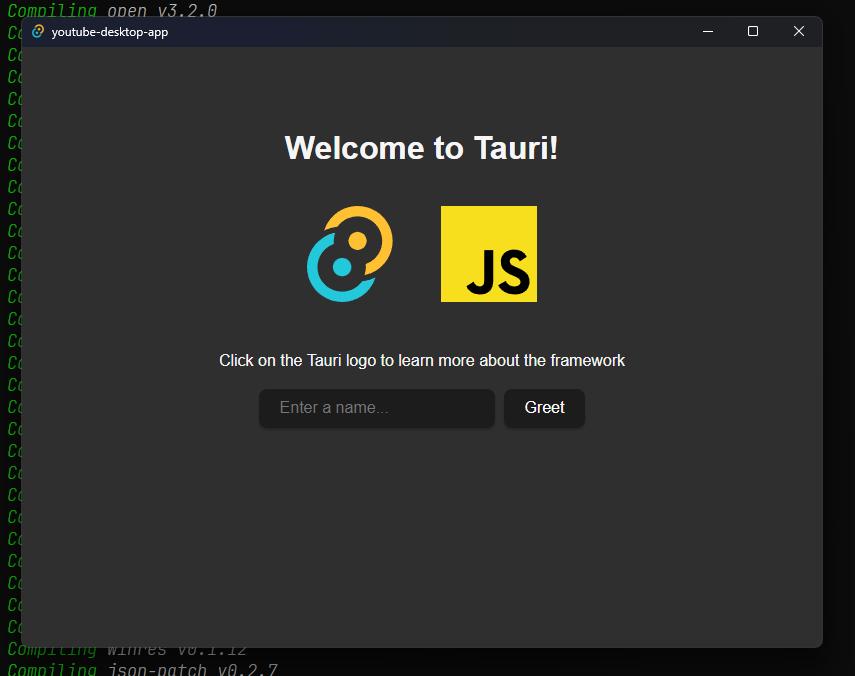The width and height of the screenshot is (855, 676).
Task: Click "Compiling json-patch v0.2.7" terminal line
Action: click(142, 669)
